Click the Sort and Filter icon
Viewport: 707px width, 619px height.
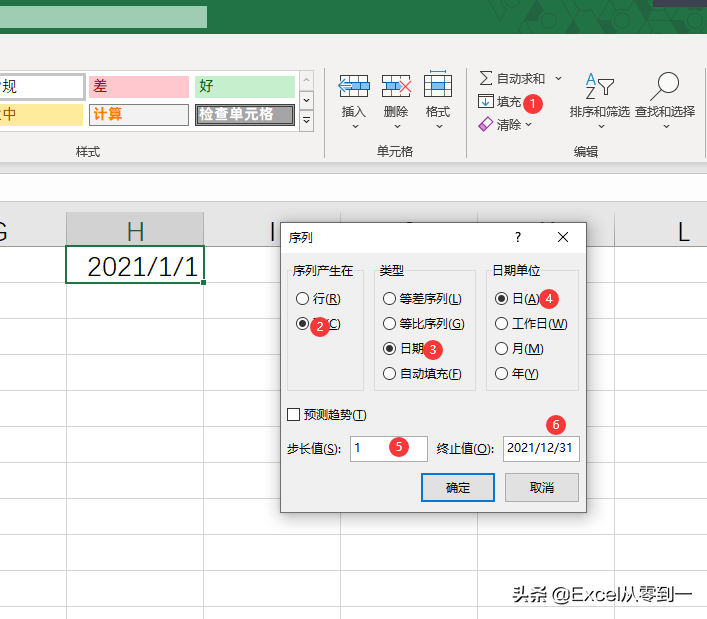[x=600, y=86]
